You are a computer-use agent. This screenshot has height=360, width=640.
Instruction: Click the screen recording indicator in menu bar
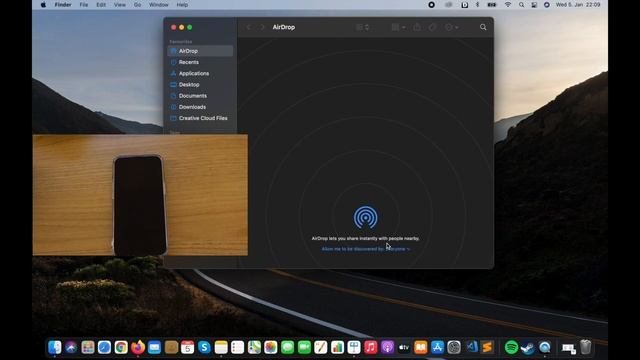click(x=431, y=5)
